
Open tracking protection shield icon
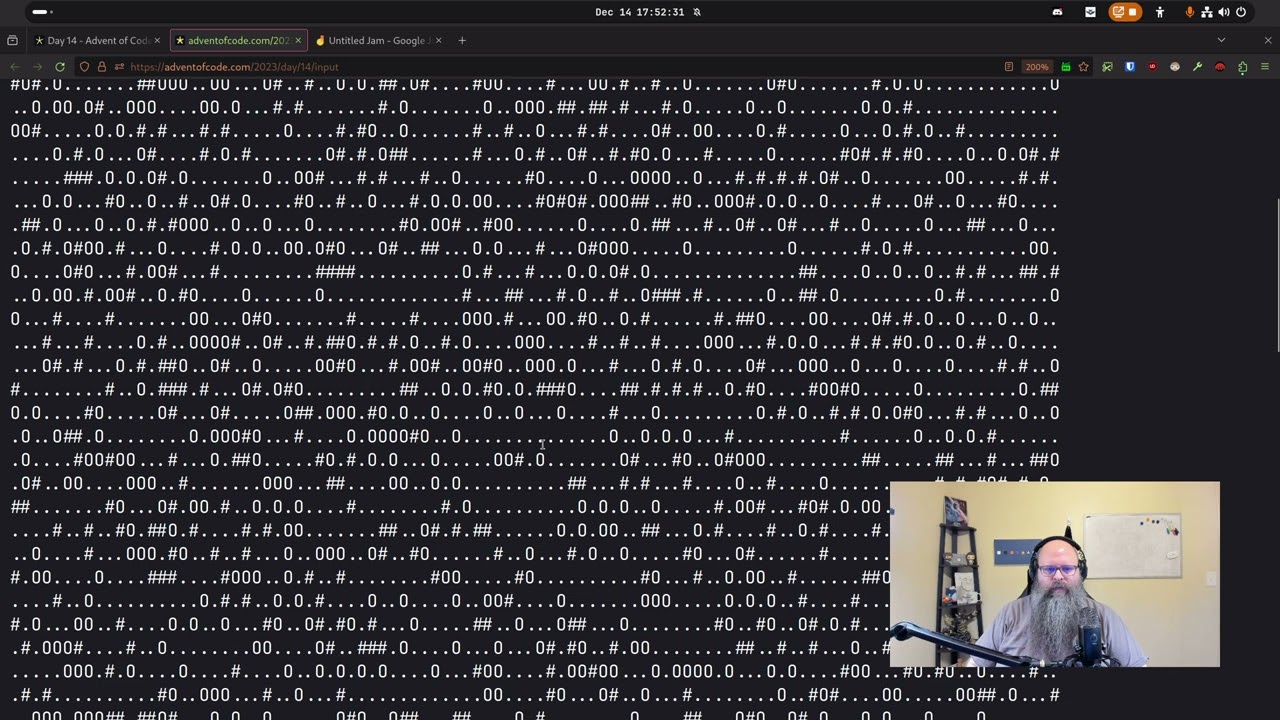(85, 67)
